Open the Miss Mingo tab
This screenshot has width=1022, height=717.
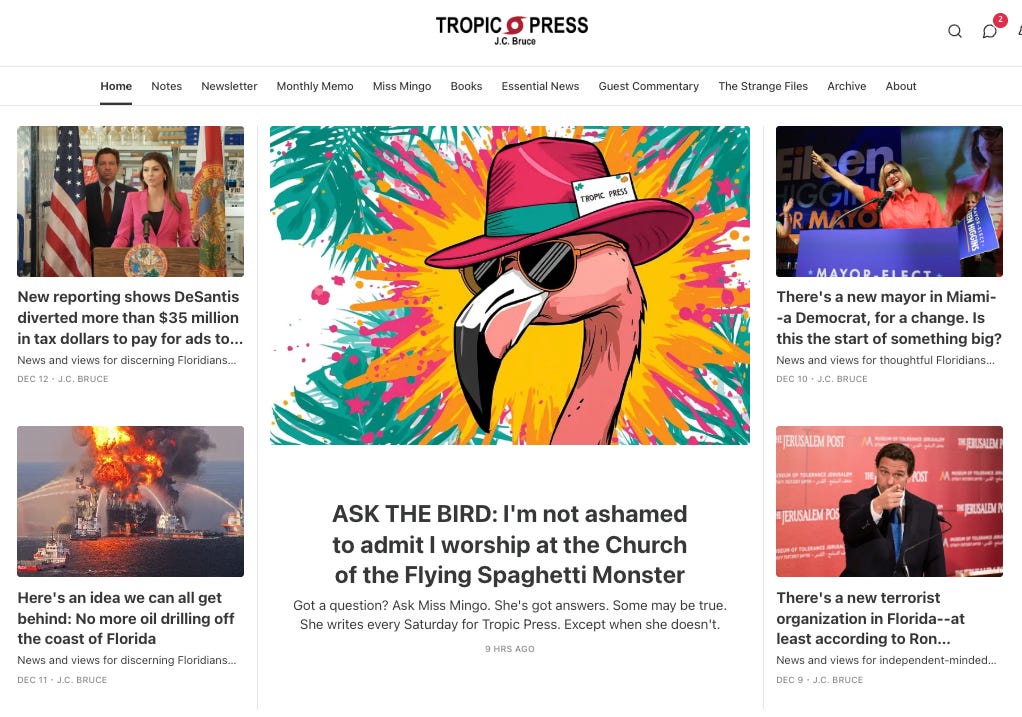402,86
